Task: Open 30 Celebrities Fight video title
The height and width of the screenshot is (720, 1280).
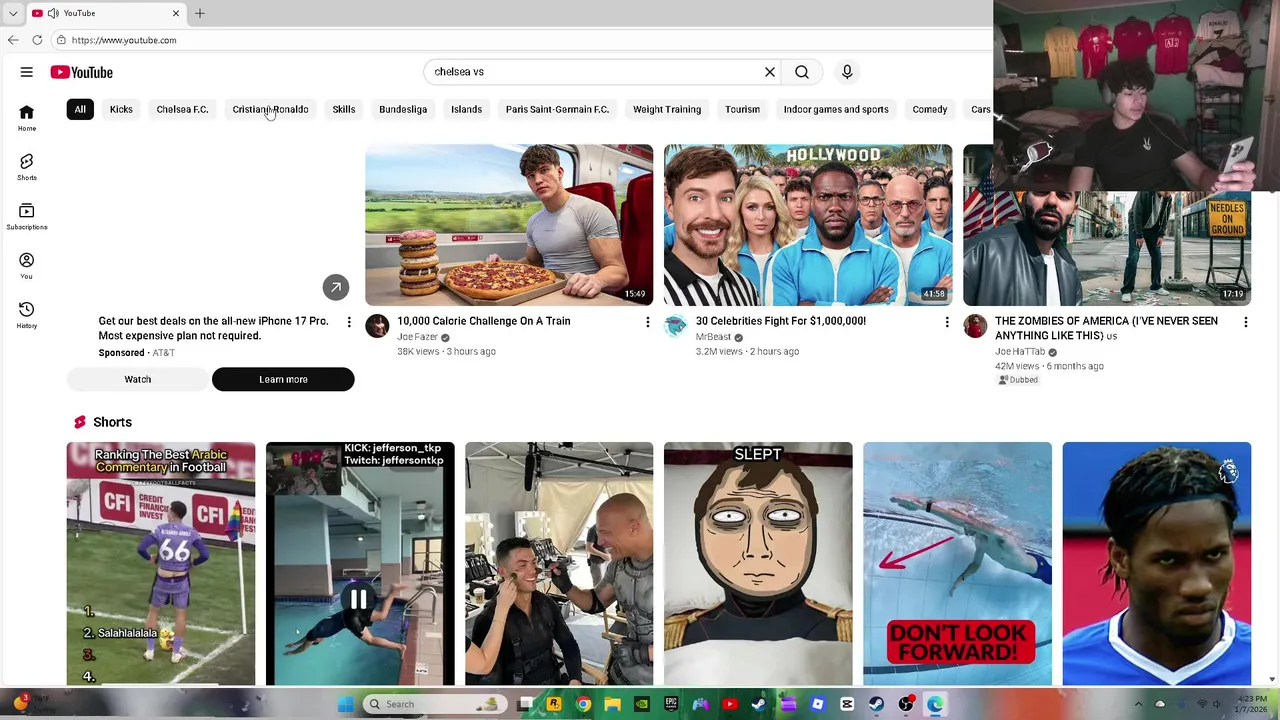Action: 781,321
